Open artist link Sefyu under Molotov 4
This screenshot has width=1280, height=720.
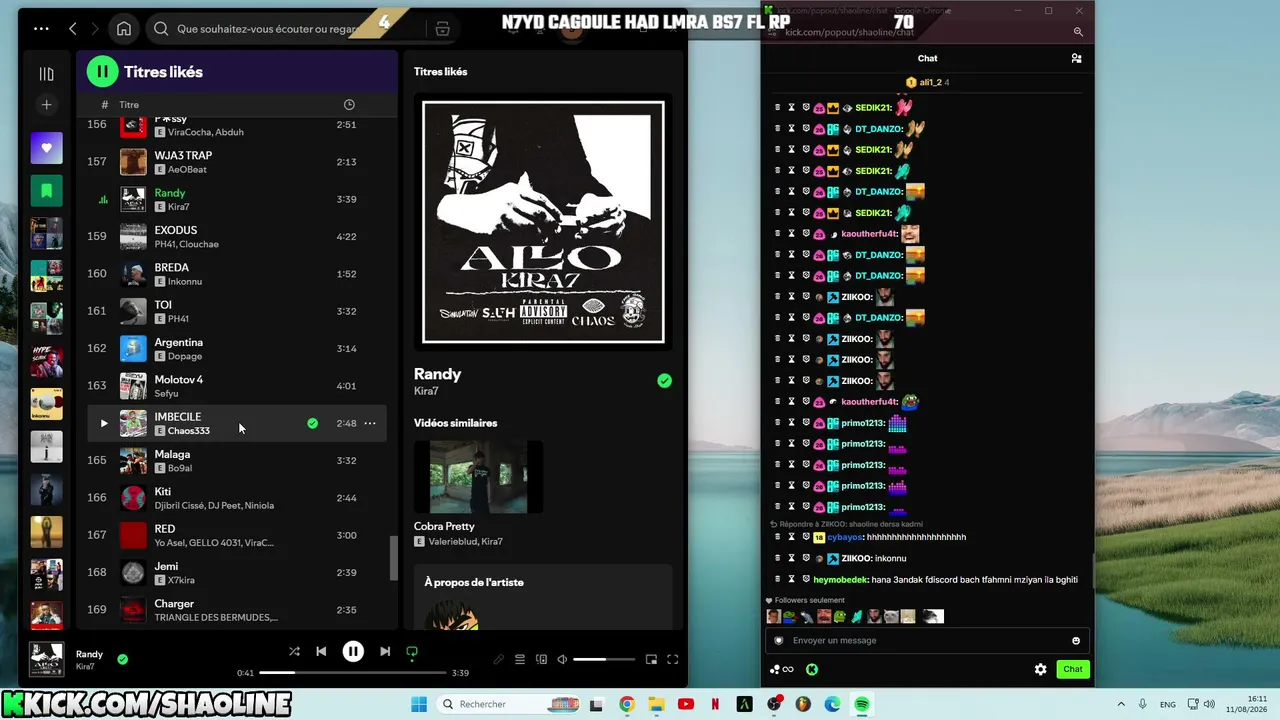(166, 394)
